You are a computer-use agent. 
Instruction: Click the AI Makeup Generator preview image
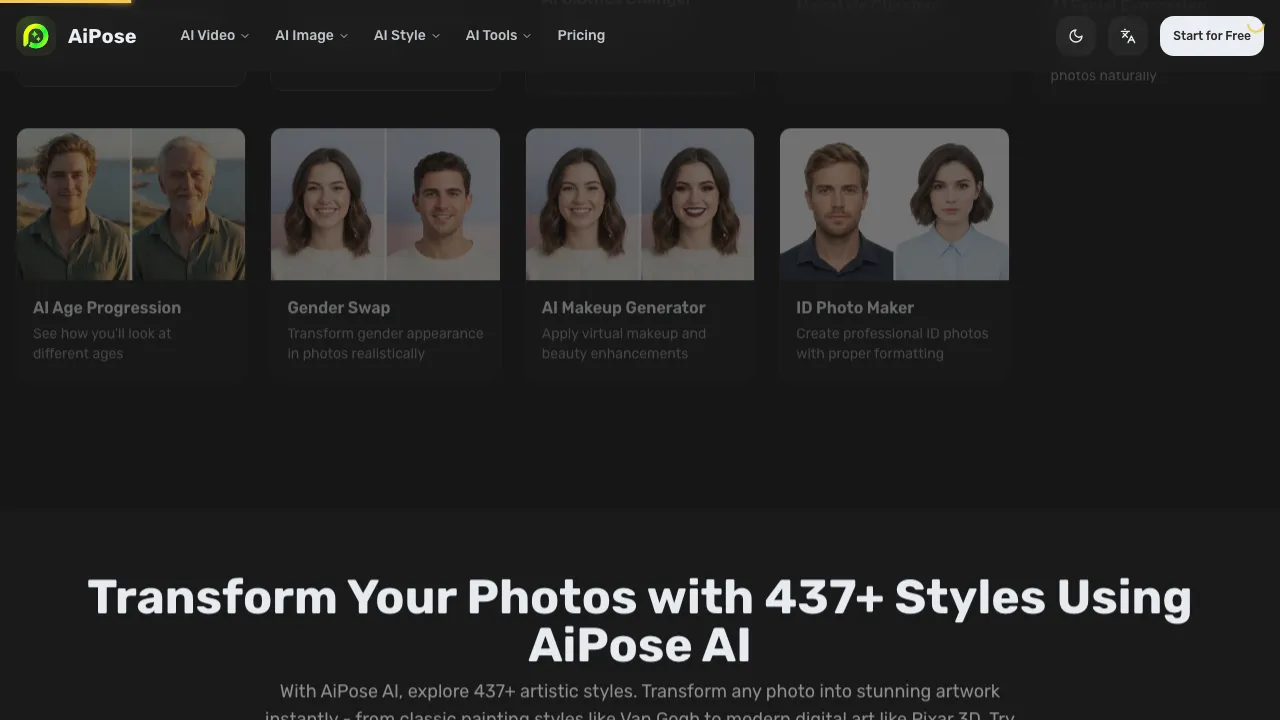tap(639, 204)
